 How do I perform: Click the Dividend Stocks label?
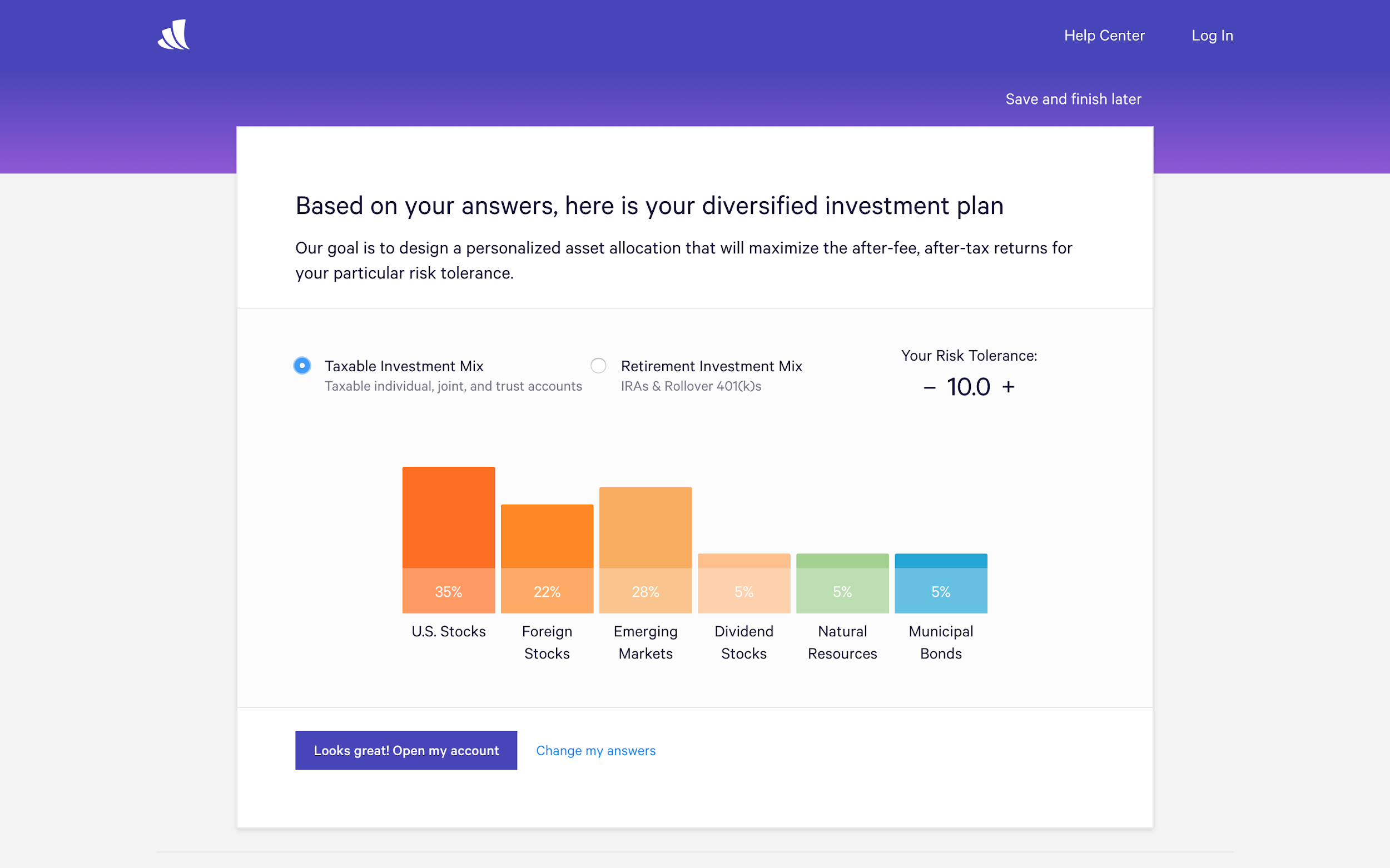point(744,642)
